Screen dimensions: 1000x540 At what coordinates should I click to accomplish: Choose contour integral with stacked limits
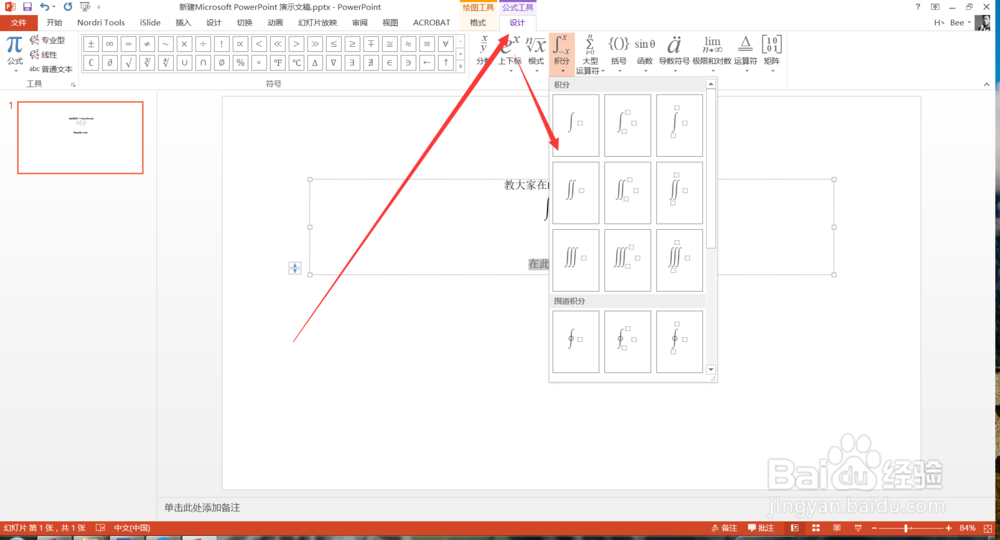(679, 341)
